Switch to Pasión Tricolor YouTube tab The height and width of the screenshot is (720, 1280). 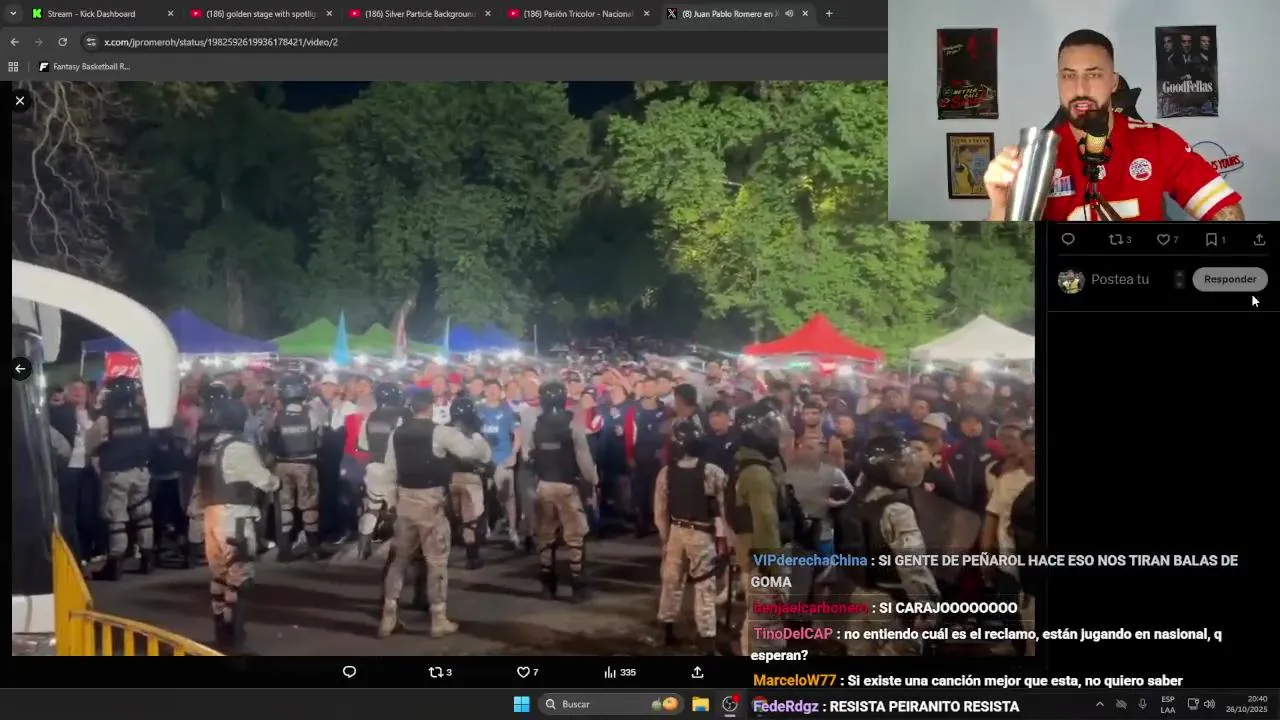(578, 14)
